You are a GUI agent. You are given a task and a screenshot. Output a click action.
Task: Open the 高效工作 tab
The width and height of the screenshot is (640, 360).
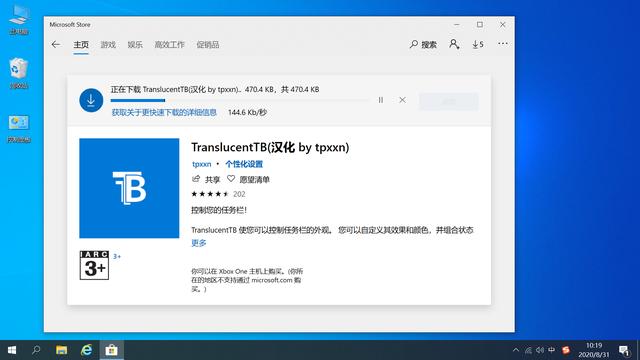(x=169, y=44)
